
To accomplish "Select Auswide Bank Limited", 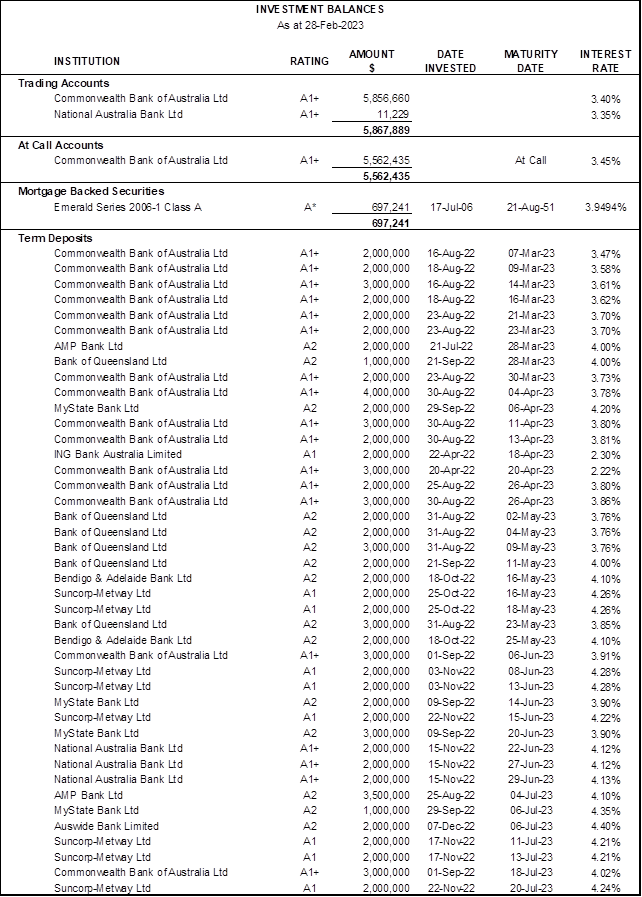I will (x=106, y=826).
